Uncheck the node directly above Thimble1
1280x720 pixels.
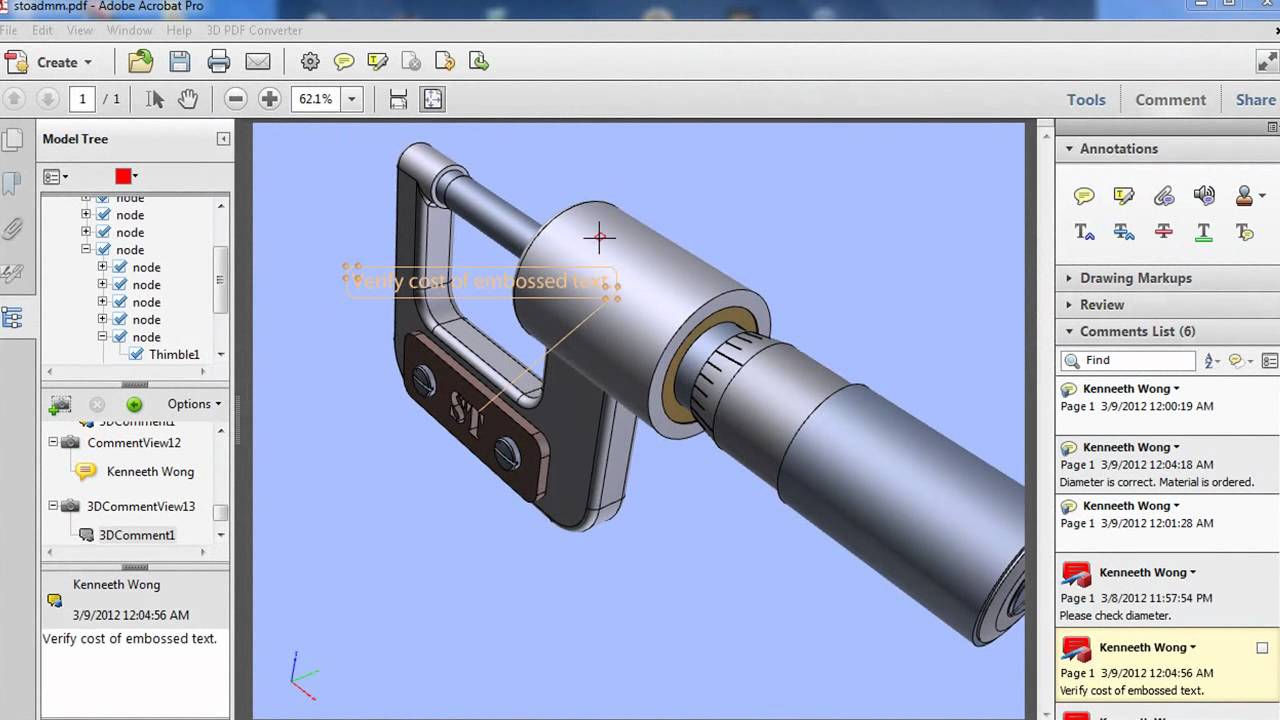click(120, 337)
